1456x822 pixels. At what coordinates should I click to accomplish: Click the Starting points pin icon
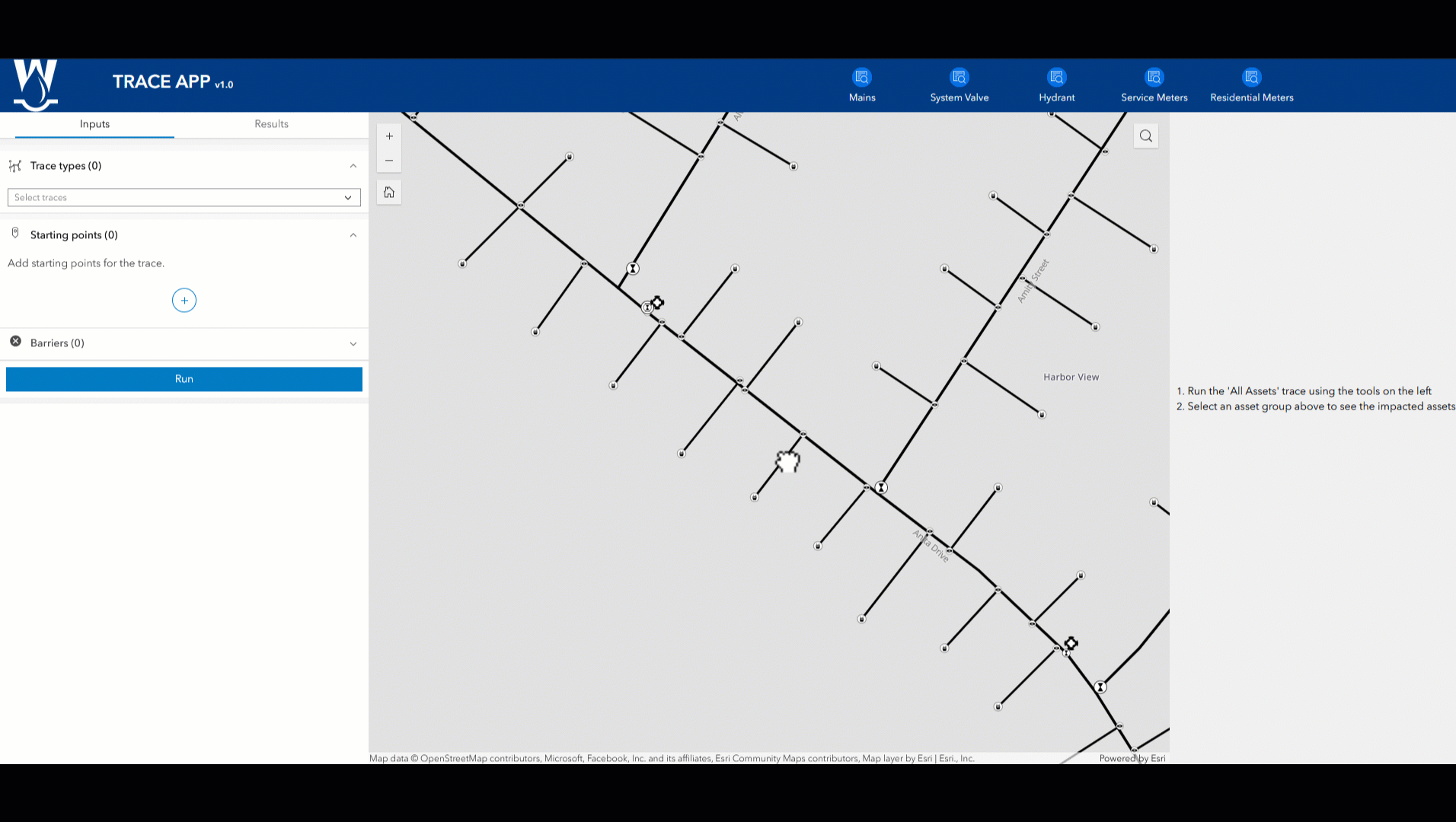tap(15, 234)
